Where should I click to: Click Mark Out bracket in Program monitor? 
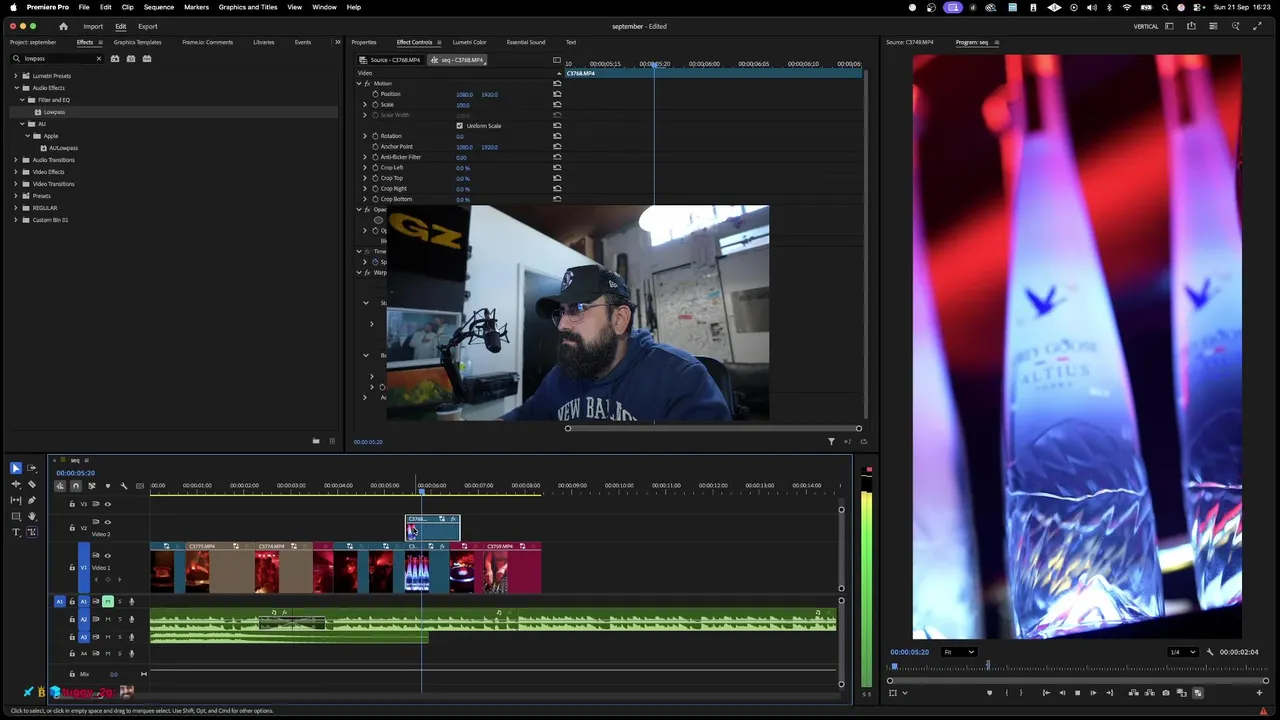pos(1021,692)
